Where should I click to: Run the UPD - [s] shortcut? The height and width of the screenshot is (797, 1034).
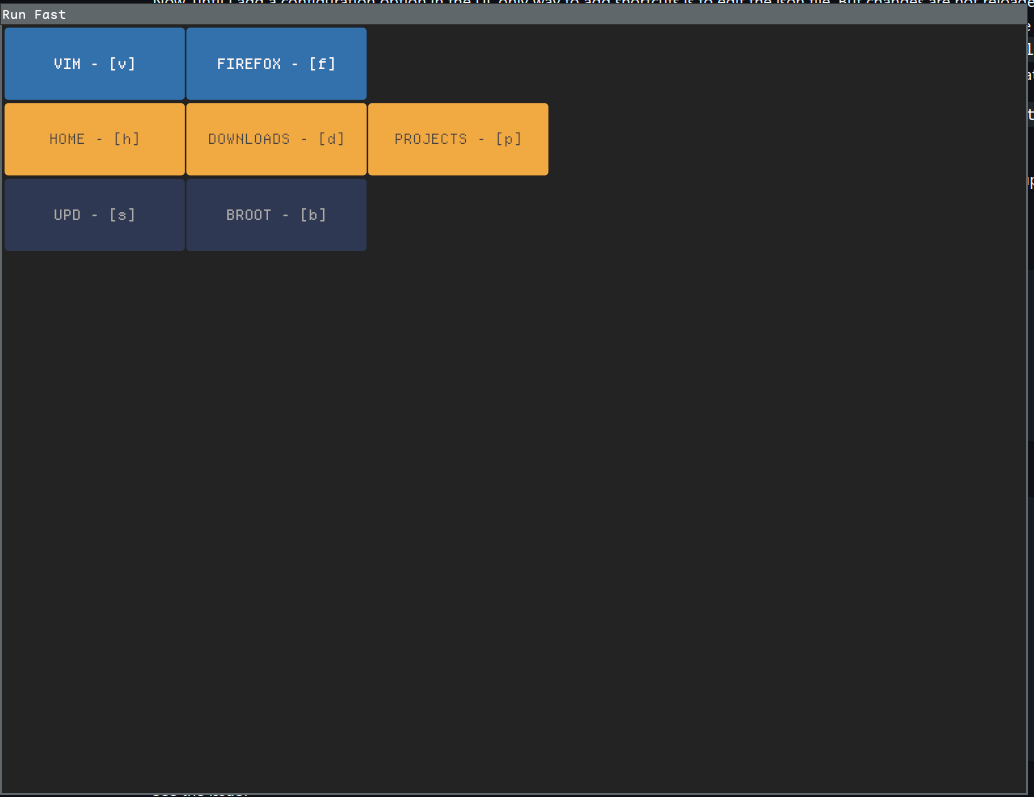point(94,215)
